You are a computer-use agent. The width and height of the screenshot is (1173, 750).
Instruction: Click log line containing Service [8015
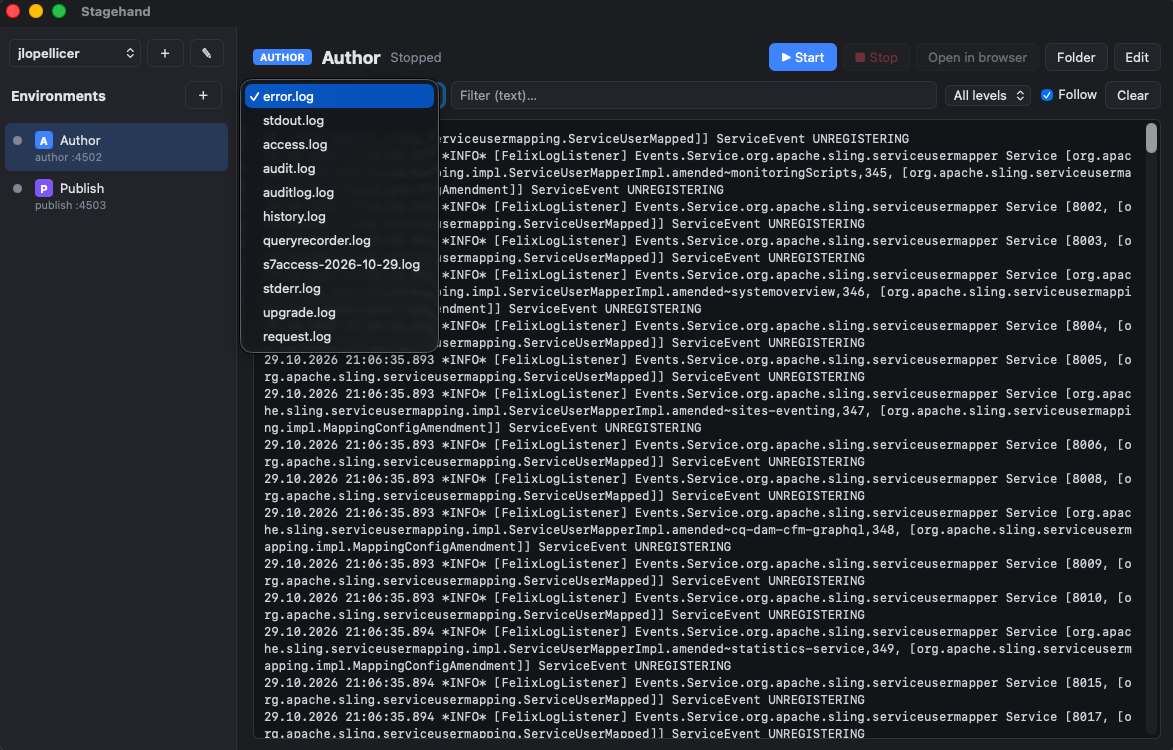coord(697,691)
